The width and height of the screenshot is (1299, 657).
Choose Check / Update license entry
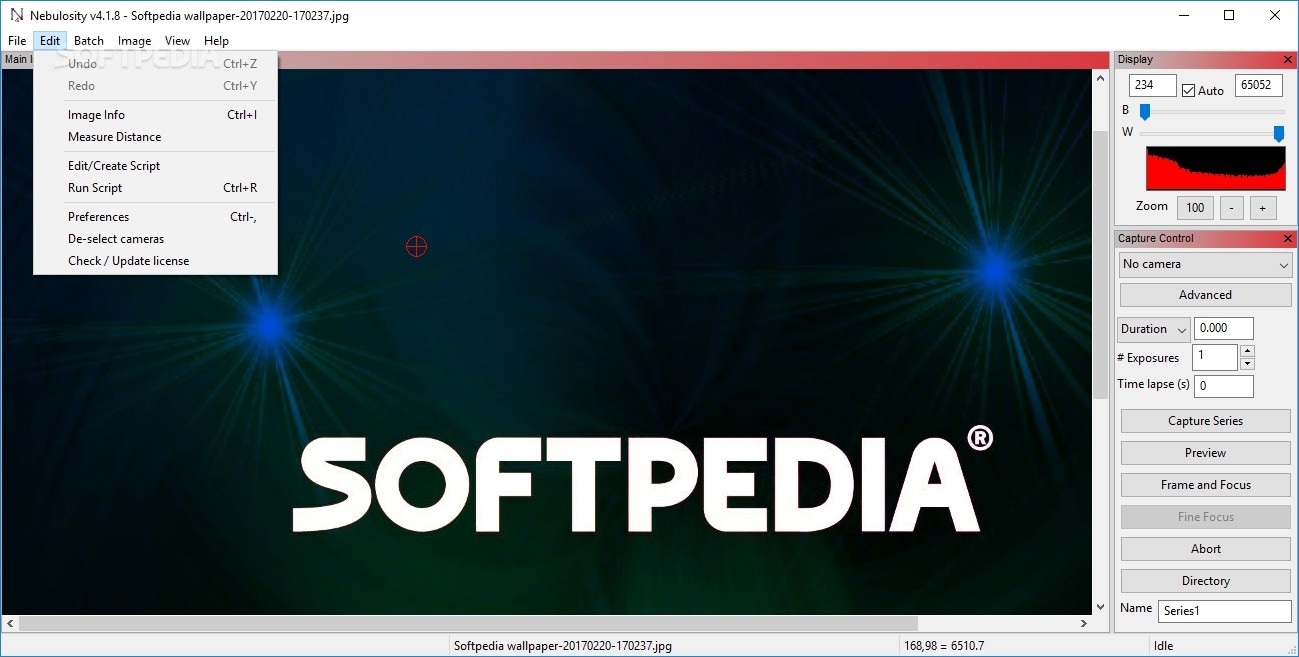point(155,261)
